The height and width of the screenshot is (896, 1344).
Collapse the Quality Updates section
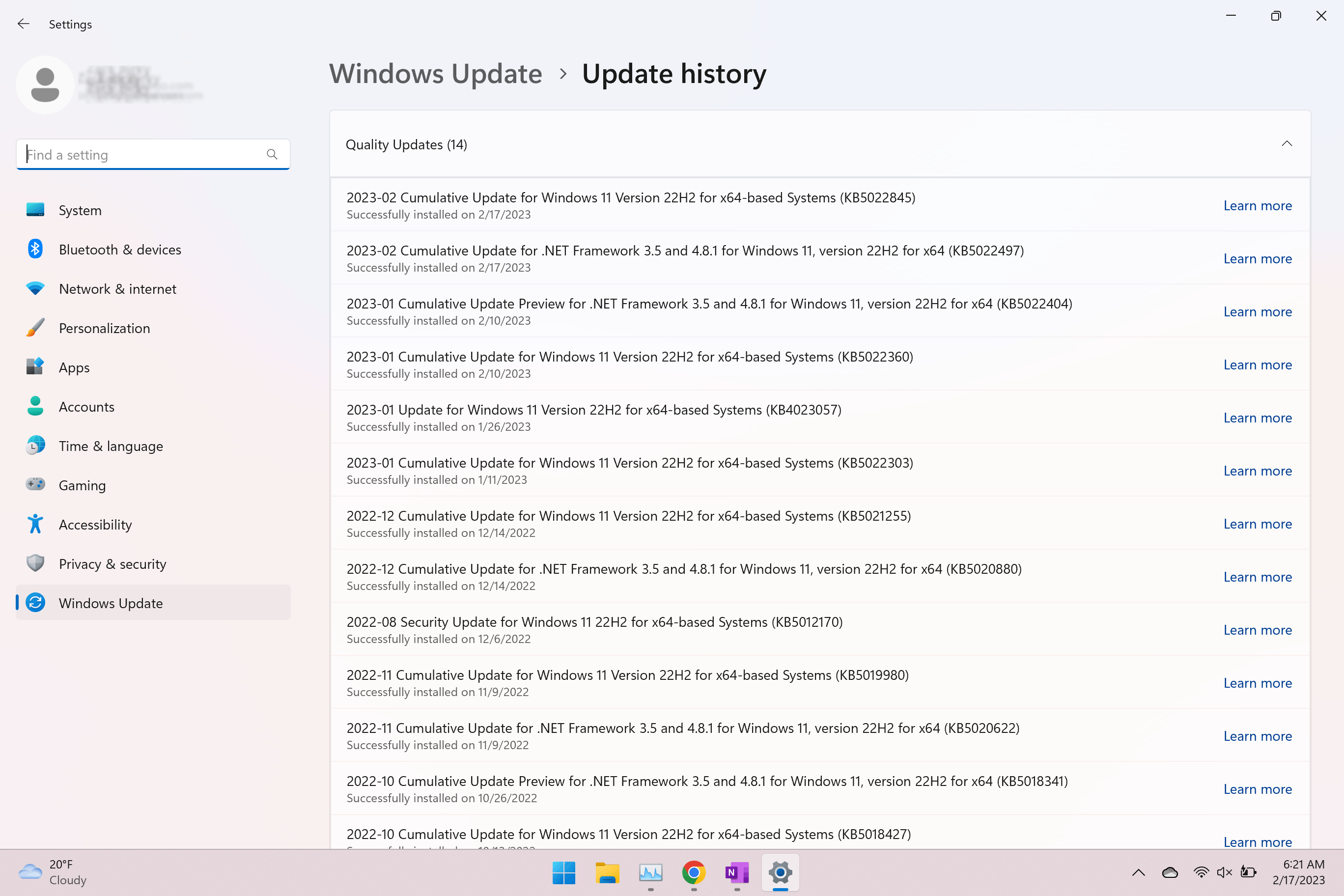click(1287, 144)
